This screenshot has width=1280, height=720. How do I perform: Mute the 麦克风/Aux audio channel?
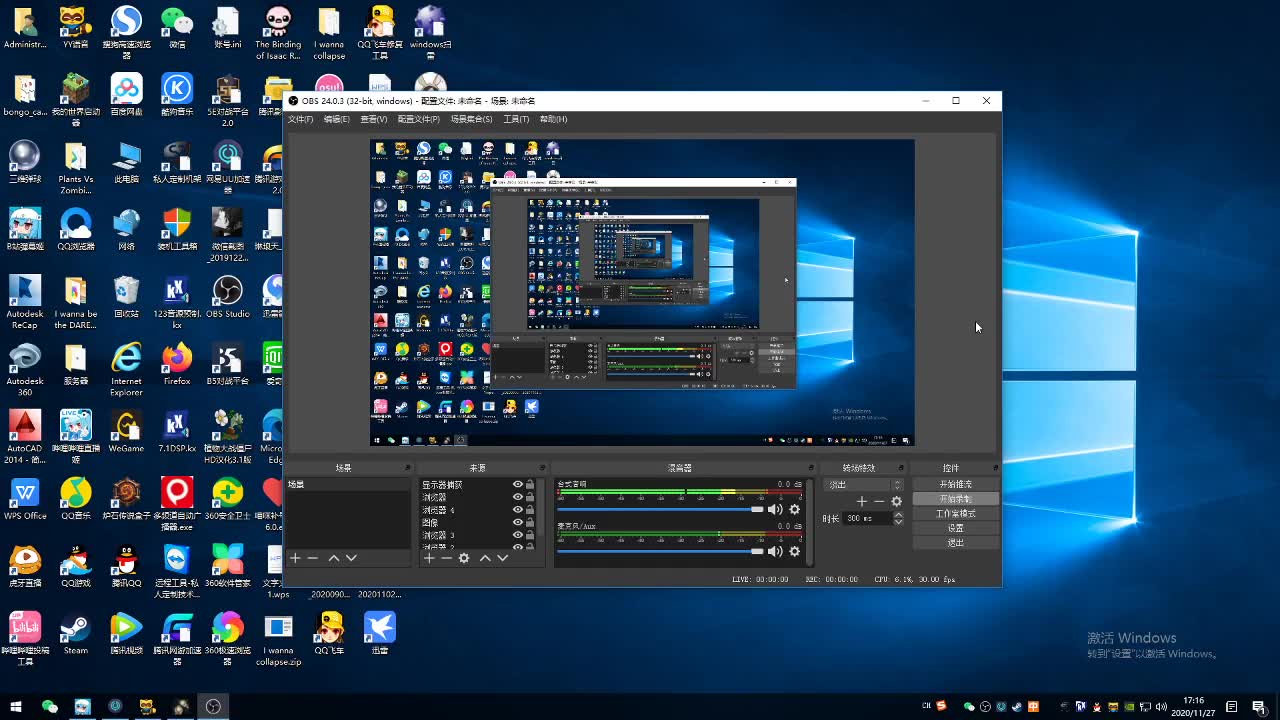point(775,551)
